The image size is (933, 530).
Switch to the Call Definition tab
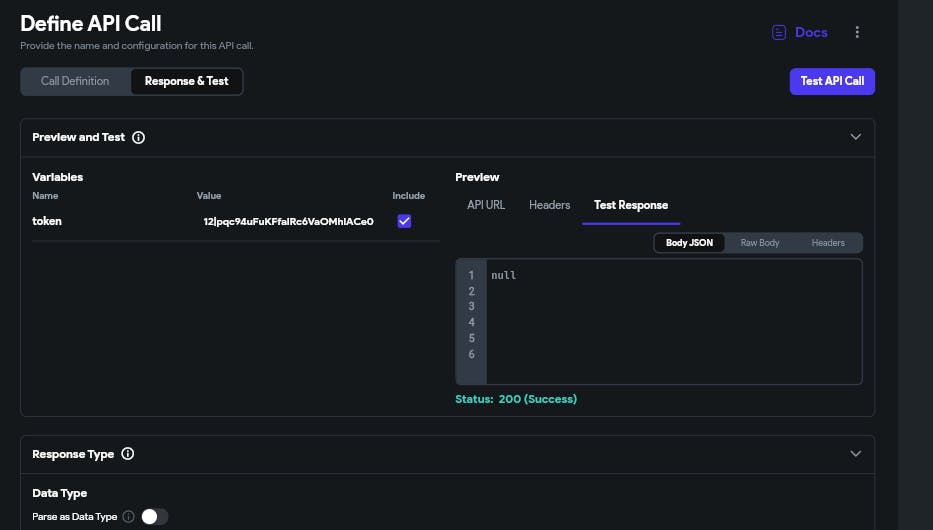click(75, 81)
